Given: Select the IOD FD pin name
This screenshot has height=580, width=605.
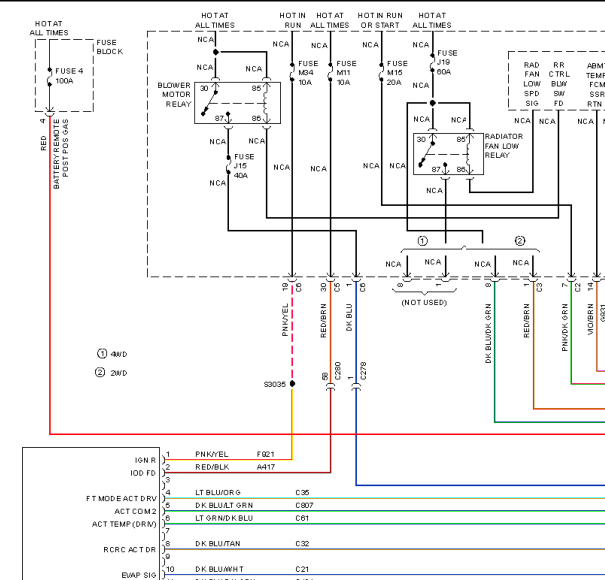Looking at the screenshot, I should pos(143,473).
